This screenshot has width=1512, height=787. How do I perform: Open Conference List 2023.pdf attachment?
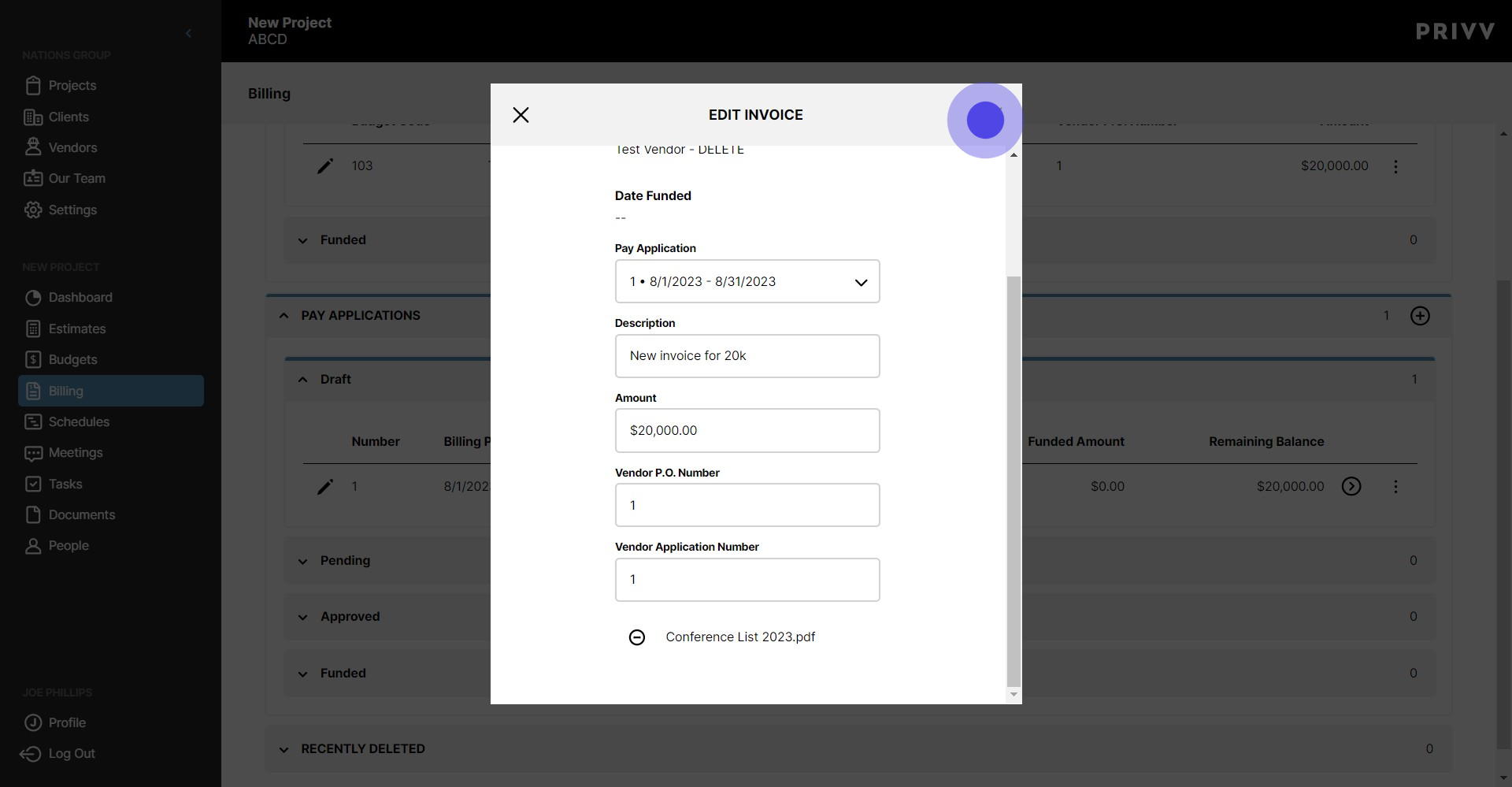[x=740, y=637]
